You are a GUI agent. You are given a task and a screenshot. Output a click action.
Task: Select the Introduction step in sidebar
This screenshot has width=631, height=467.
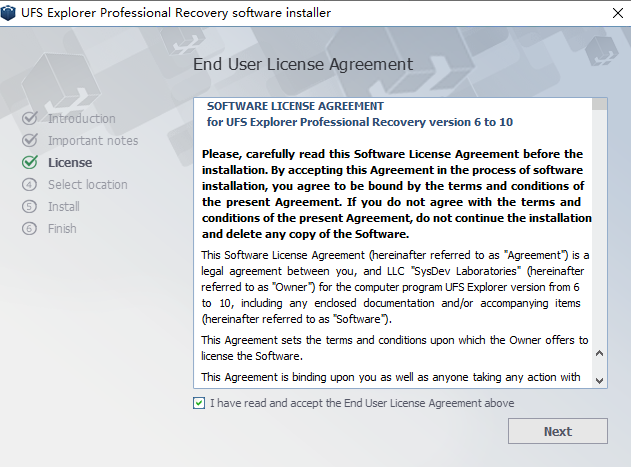click(81, 119)
